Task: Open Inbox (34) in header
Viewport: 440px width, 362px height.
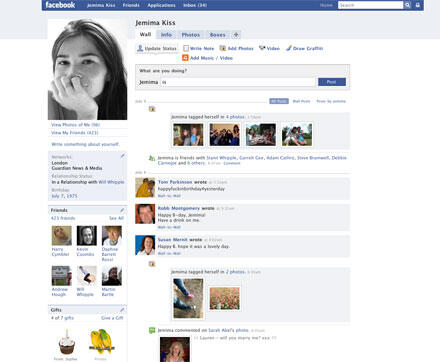Action: tap(195, 5)
